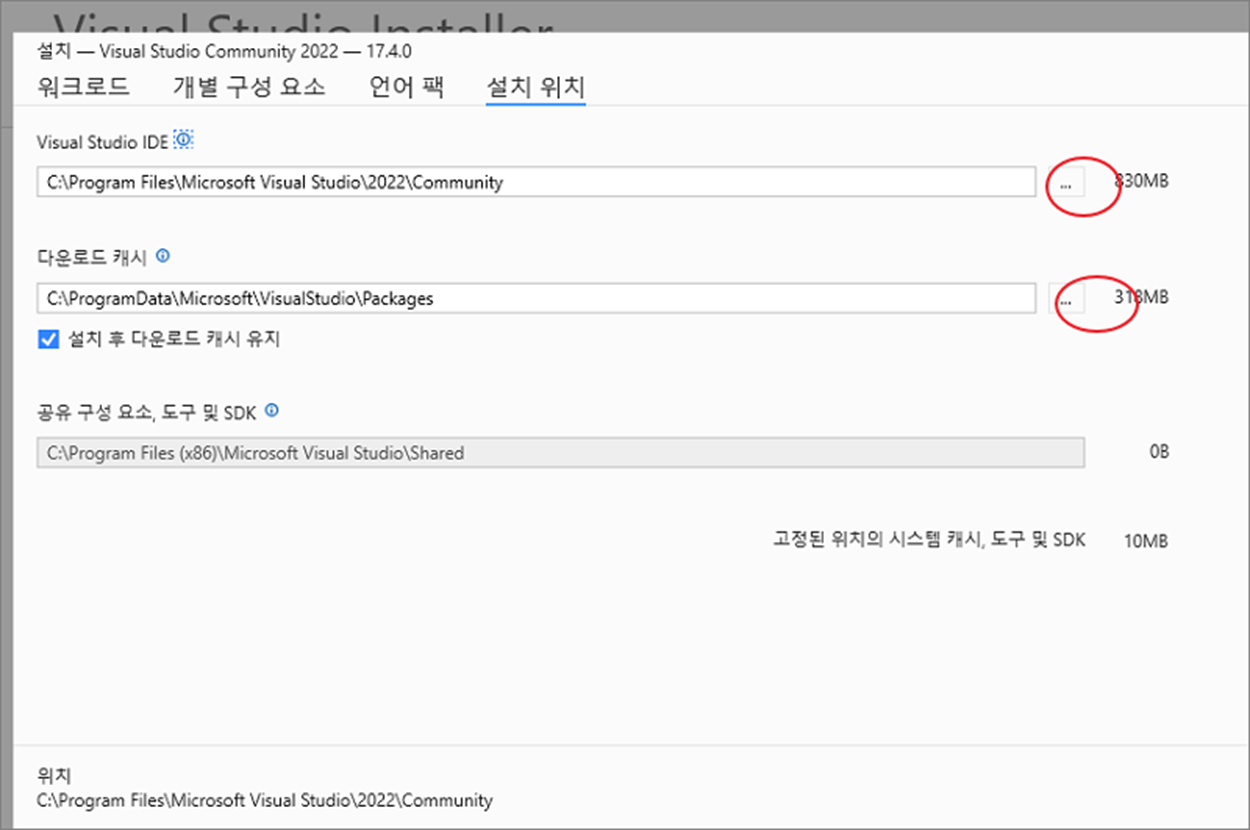
Task: Click the bottom install location path text
Action: click(265, 800)
